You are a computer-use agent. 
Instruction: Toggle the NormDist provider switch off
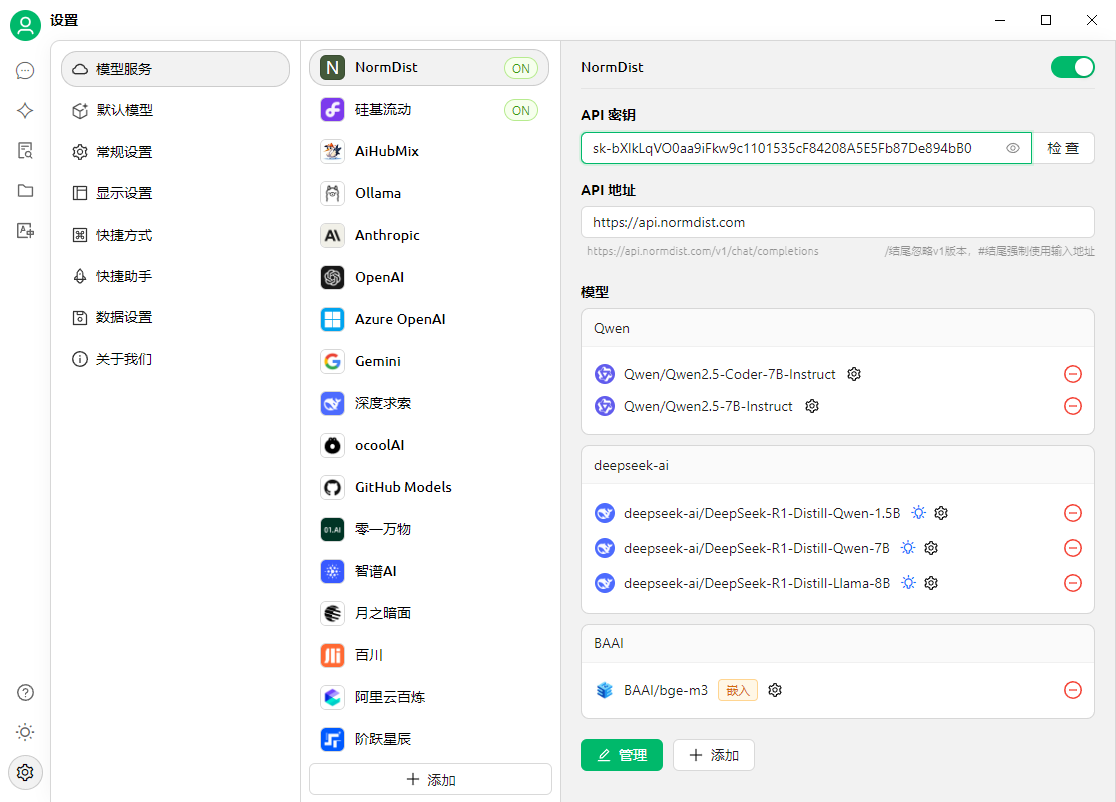1073,67
